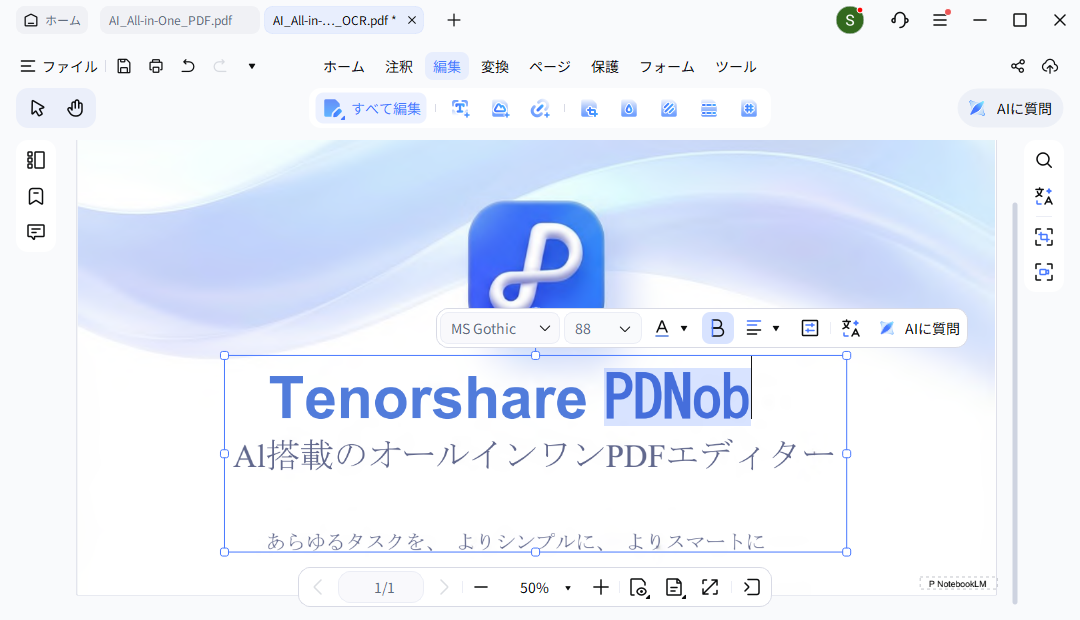Click the header and footer icon
The image size is (1080, 620).
click(709, 109)
